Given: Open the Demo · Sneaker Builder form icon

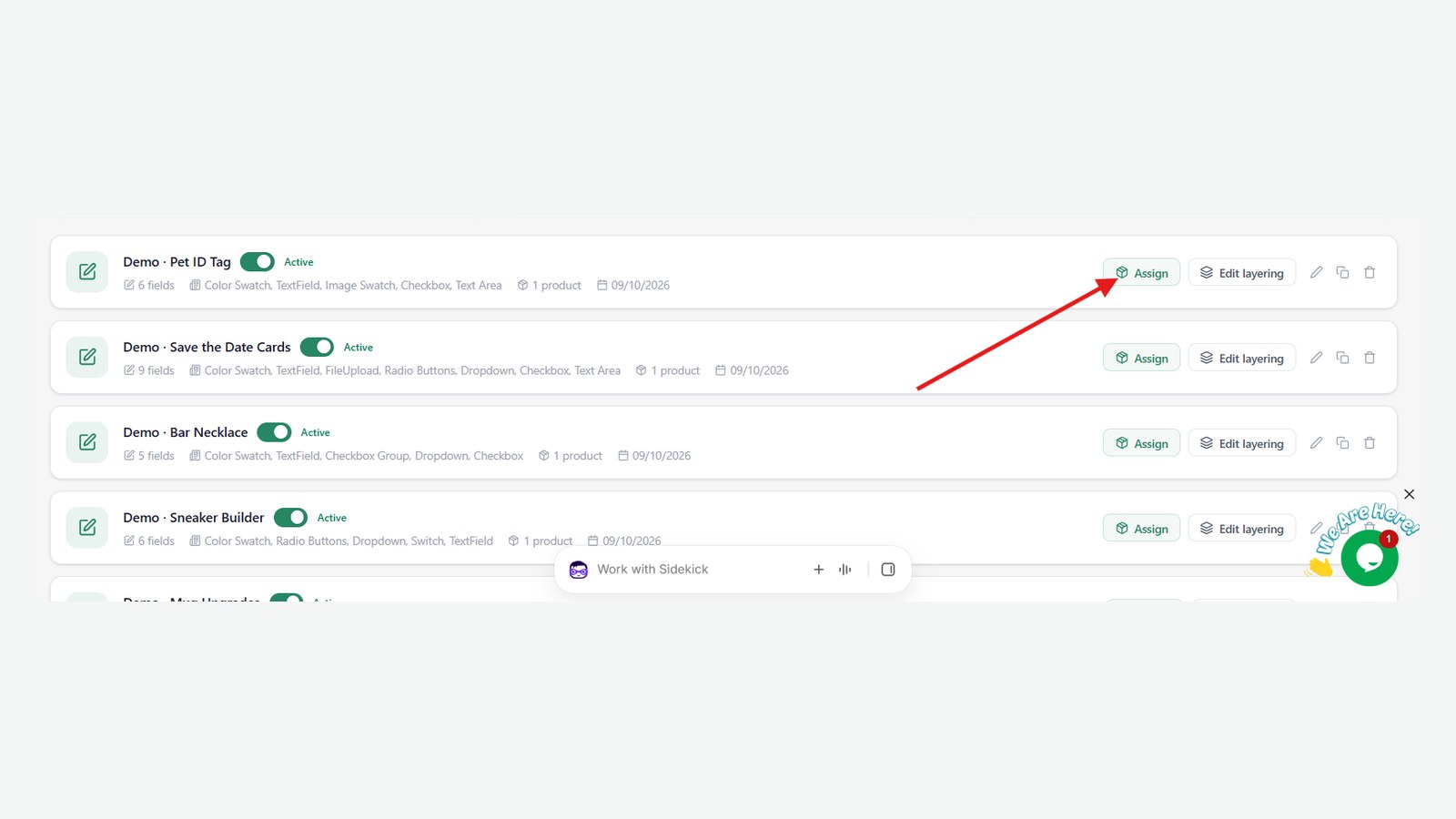Looking at the screenshot, I should [x=87, y=528].
